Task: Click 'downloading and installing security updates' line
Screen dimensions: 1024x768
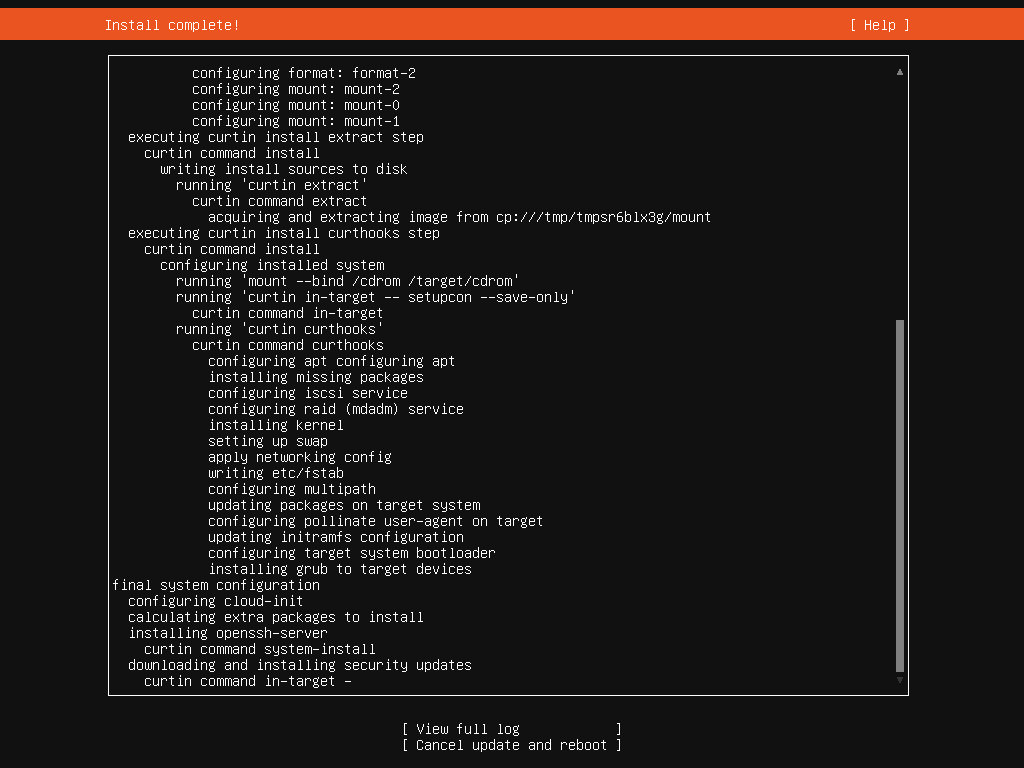Action: point(299,665)
